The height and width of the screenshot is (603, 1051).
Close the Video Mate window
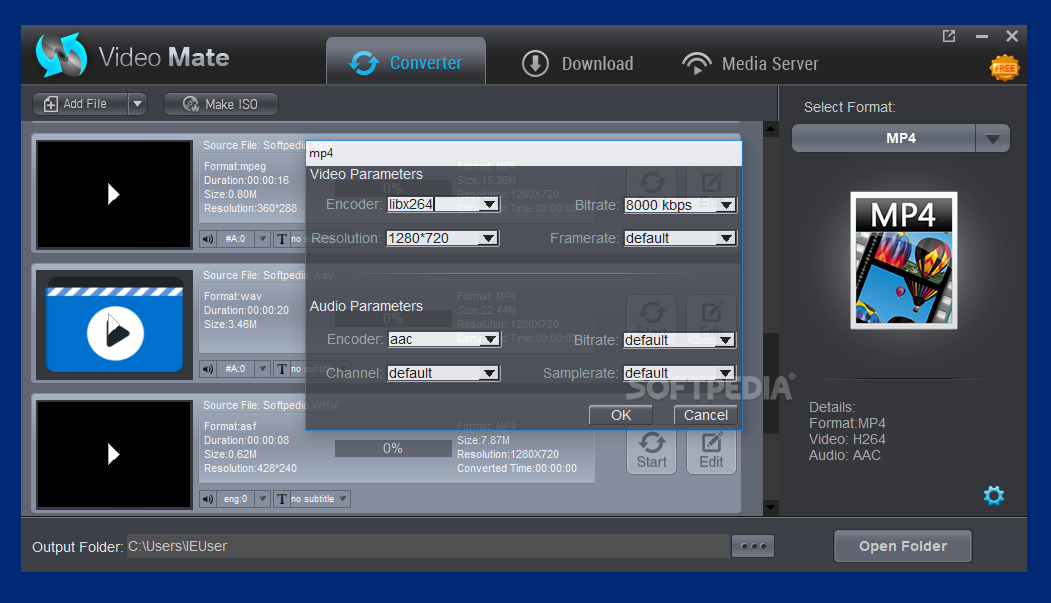tap(1012, 36)
